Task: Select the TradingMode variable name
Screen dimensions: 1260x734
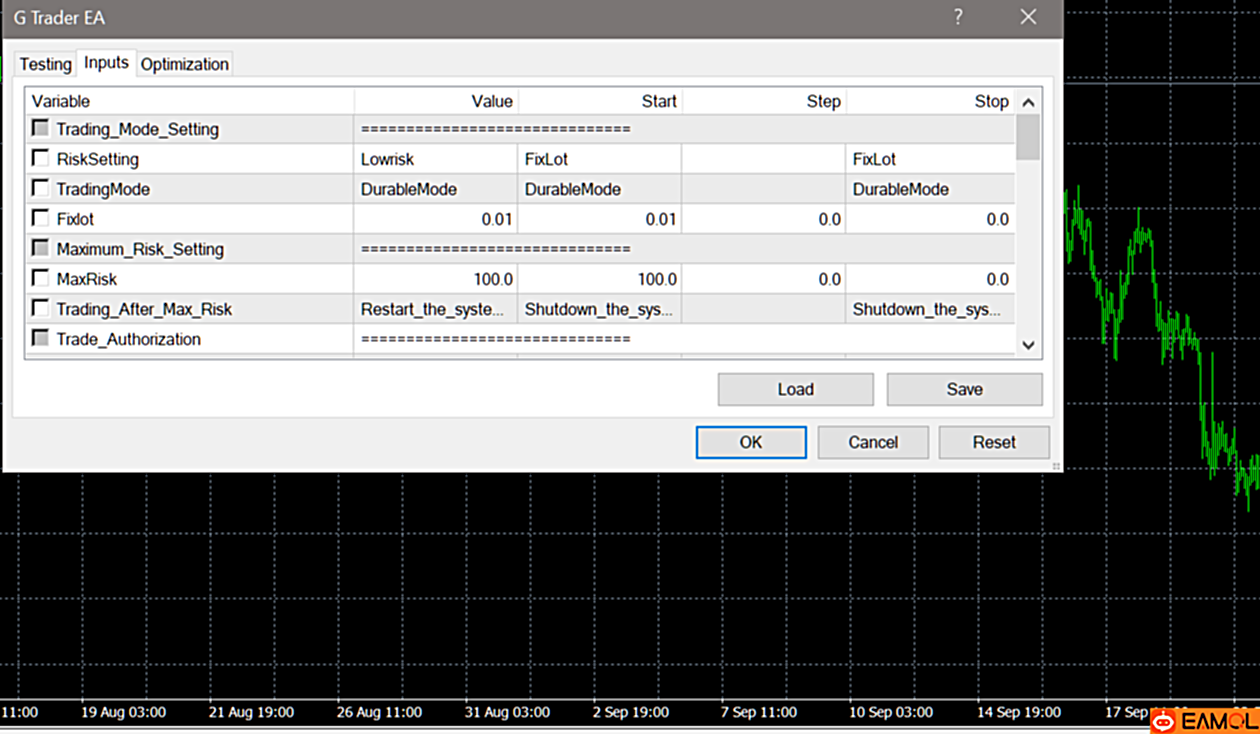Action: [x=103, y=189]
